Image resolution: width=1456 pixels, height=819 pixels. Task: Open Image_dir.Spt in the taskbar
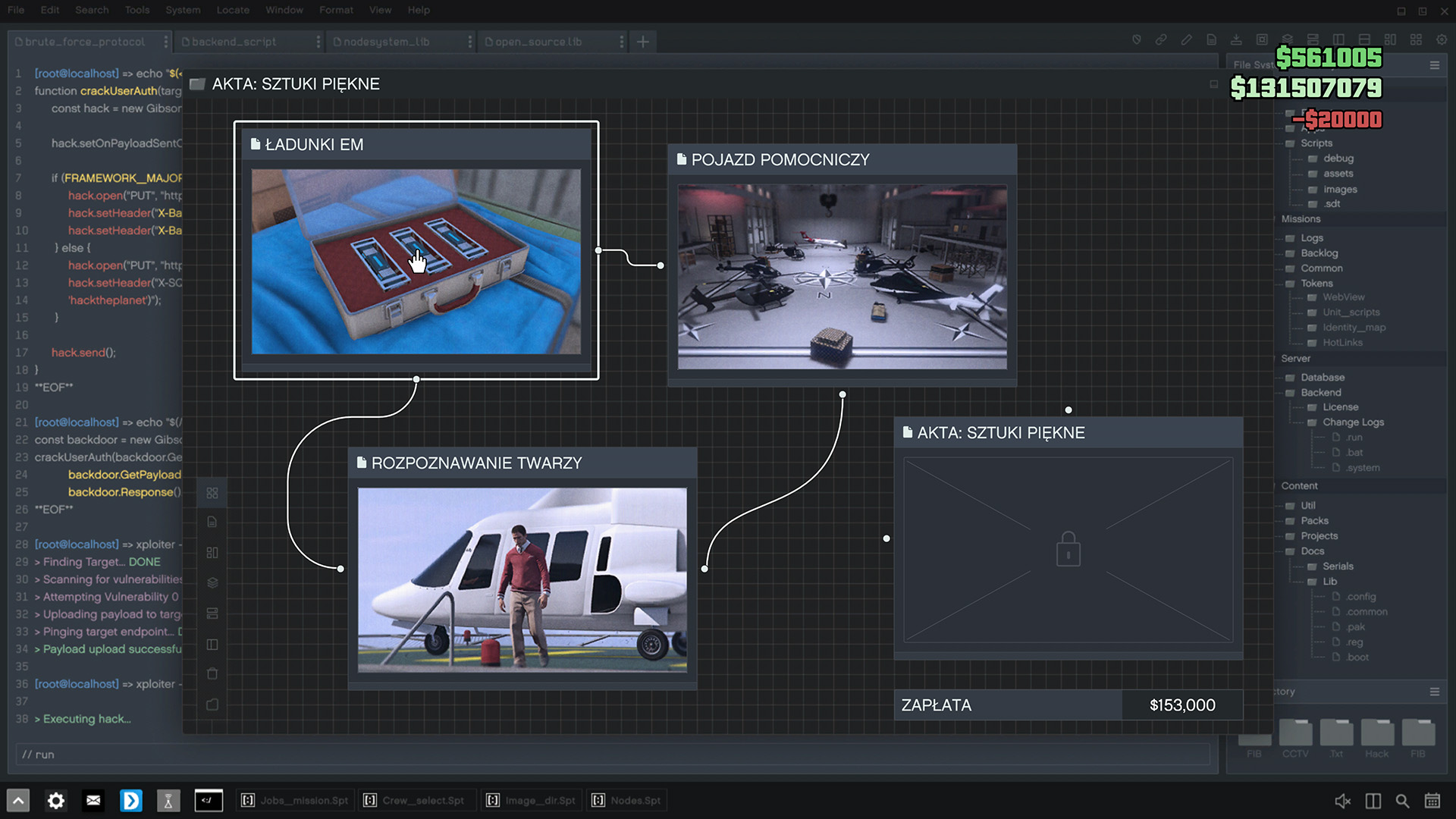point(531,801)
